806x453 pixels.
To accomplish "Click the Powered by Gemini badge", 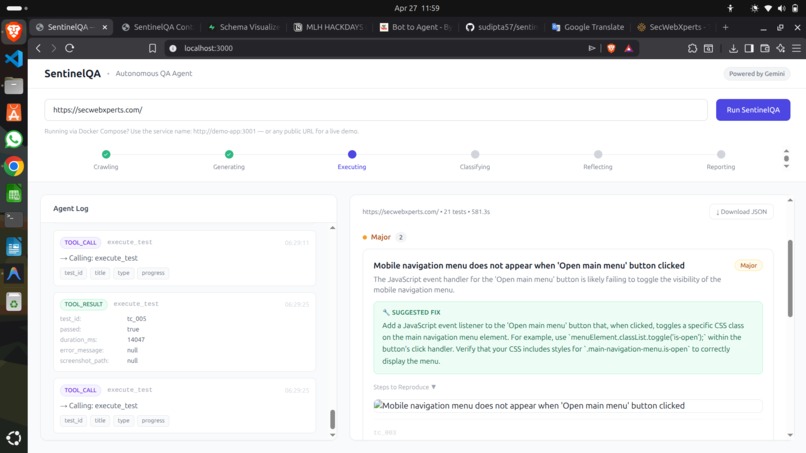I will (757, 74).
